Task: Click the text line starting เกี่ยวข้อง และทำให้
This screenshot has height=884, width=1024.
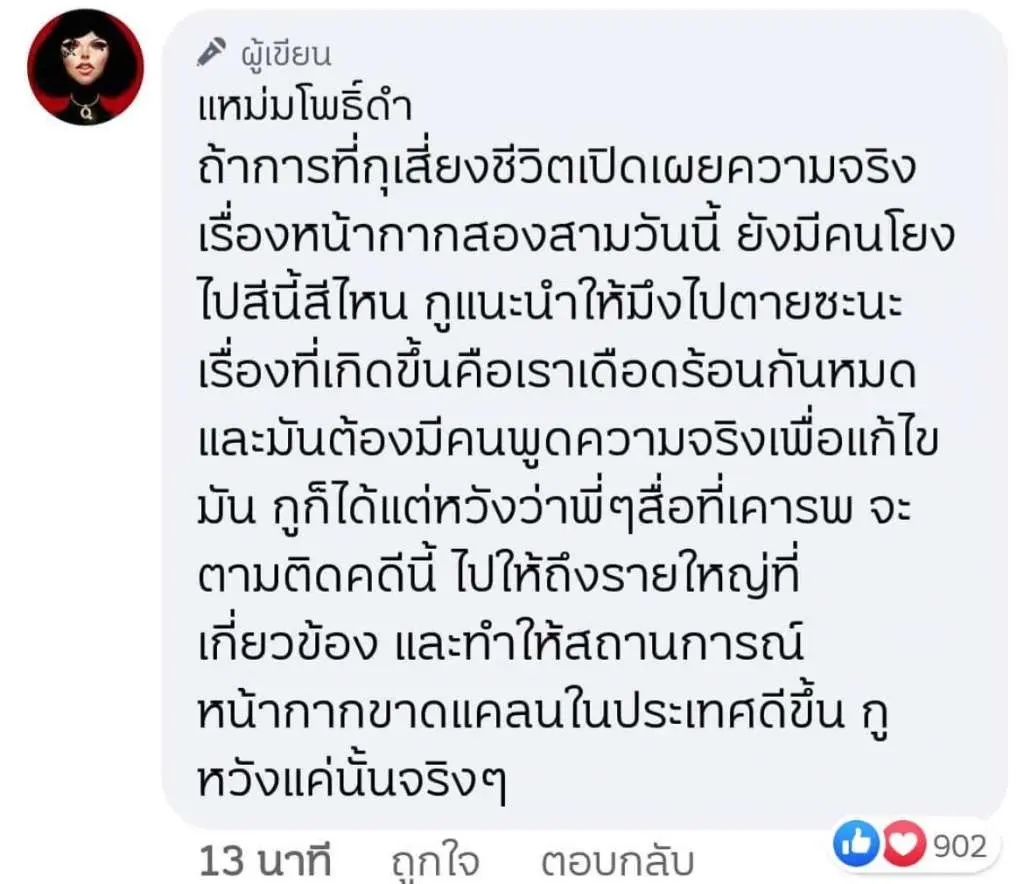Action: tap(500, 642)
